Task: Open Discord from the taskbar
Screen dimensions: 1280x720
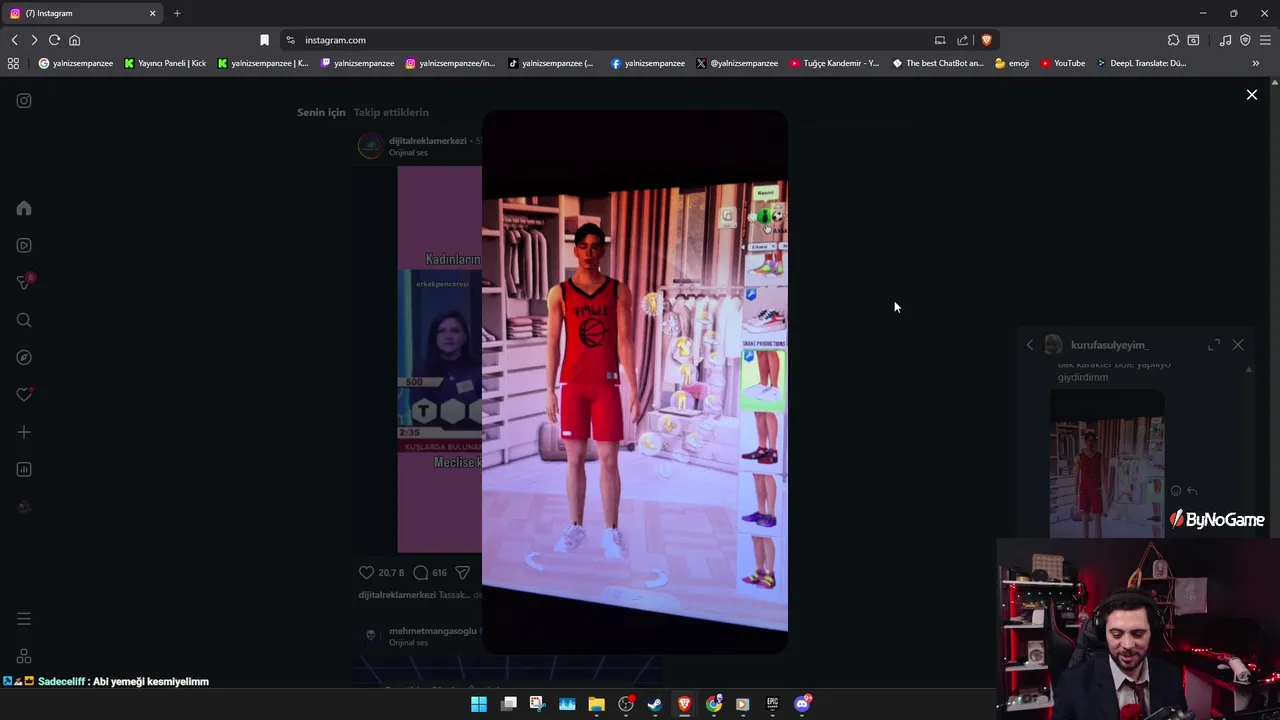Action: click(x=802, y=704)
